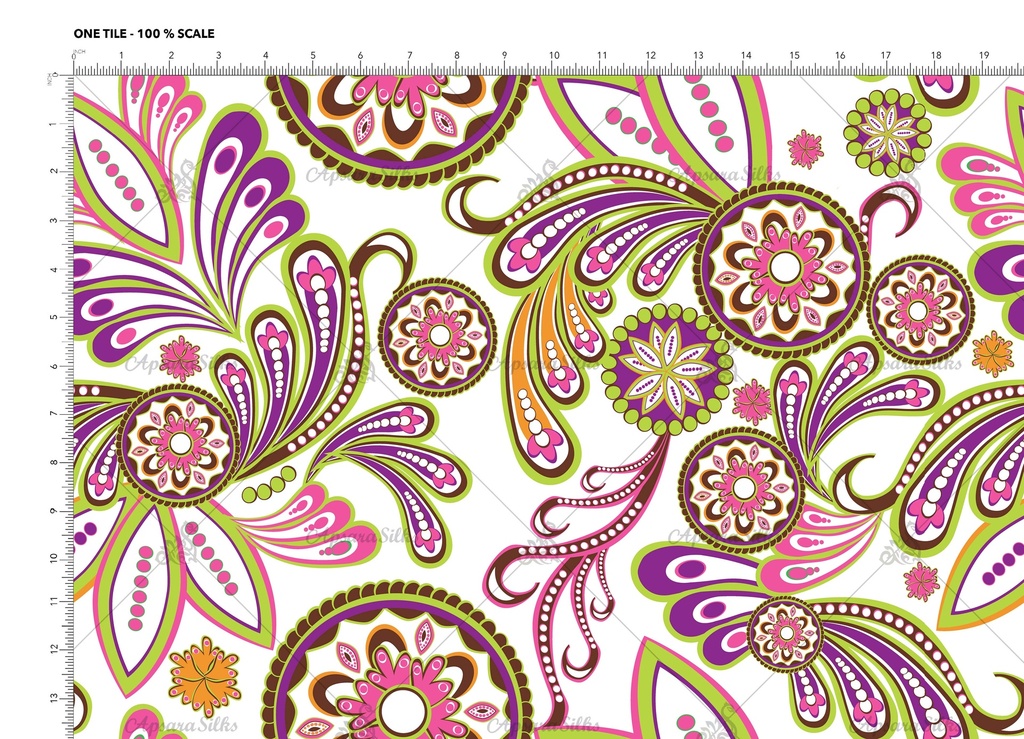Viewport: 1024px width, 739px height.
Task: Click the 19 mark on horizontal ruler
Action: (984, 56)
